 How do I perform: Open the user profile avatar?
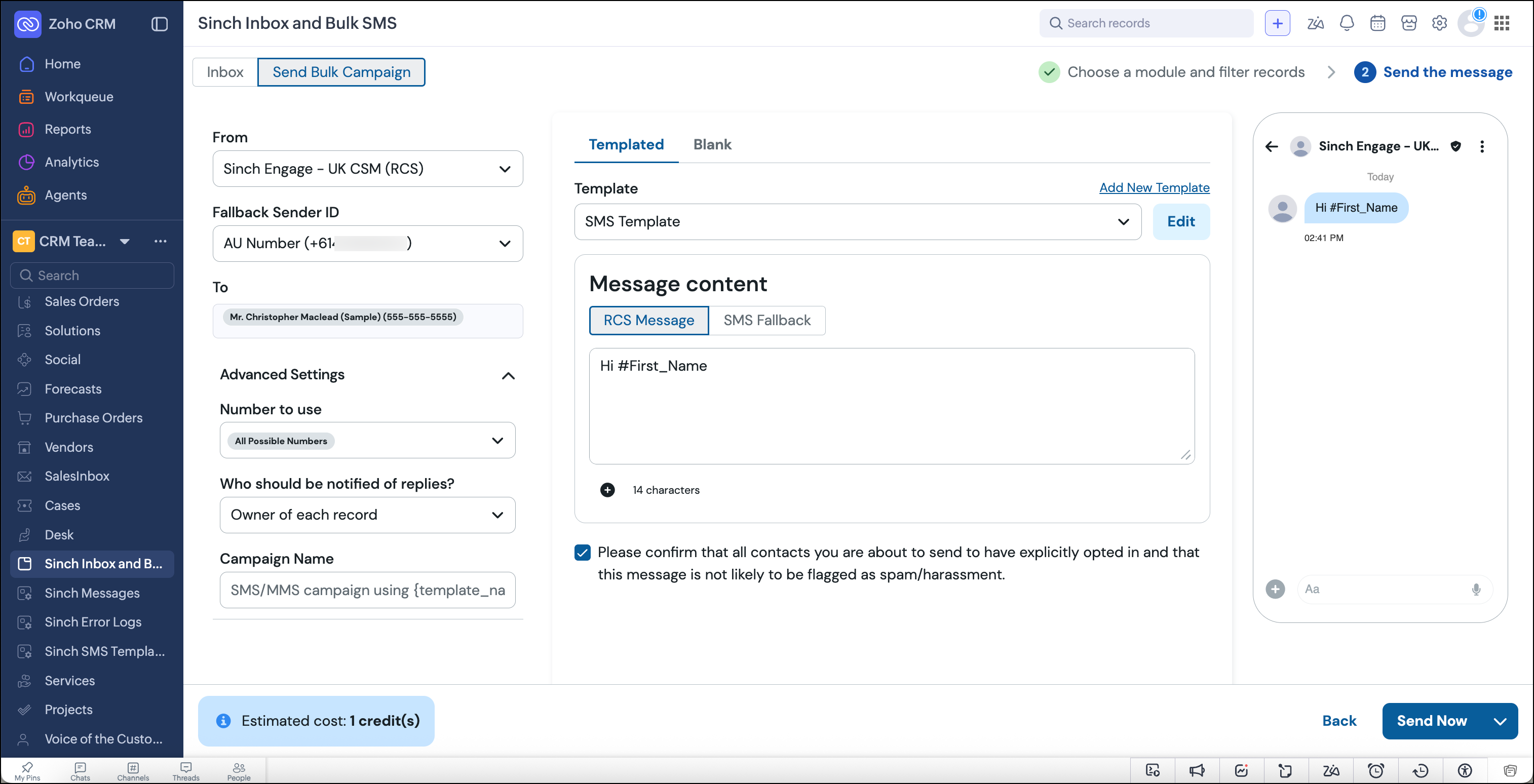click(1470, 23)
